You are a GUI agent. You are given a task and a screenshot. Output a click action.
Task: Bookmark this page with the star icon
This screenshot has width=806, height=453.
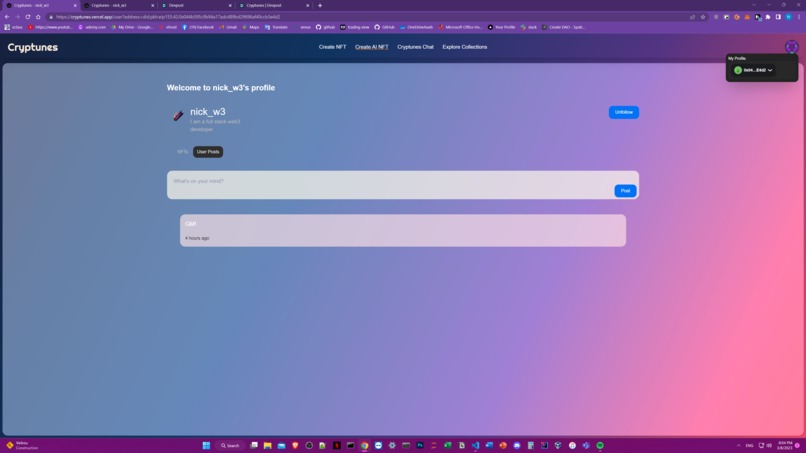(703, 17)
